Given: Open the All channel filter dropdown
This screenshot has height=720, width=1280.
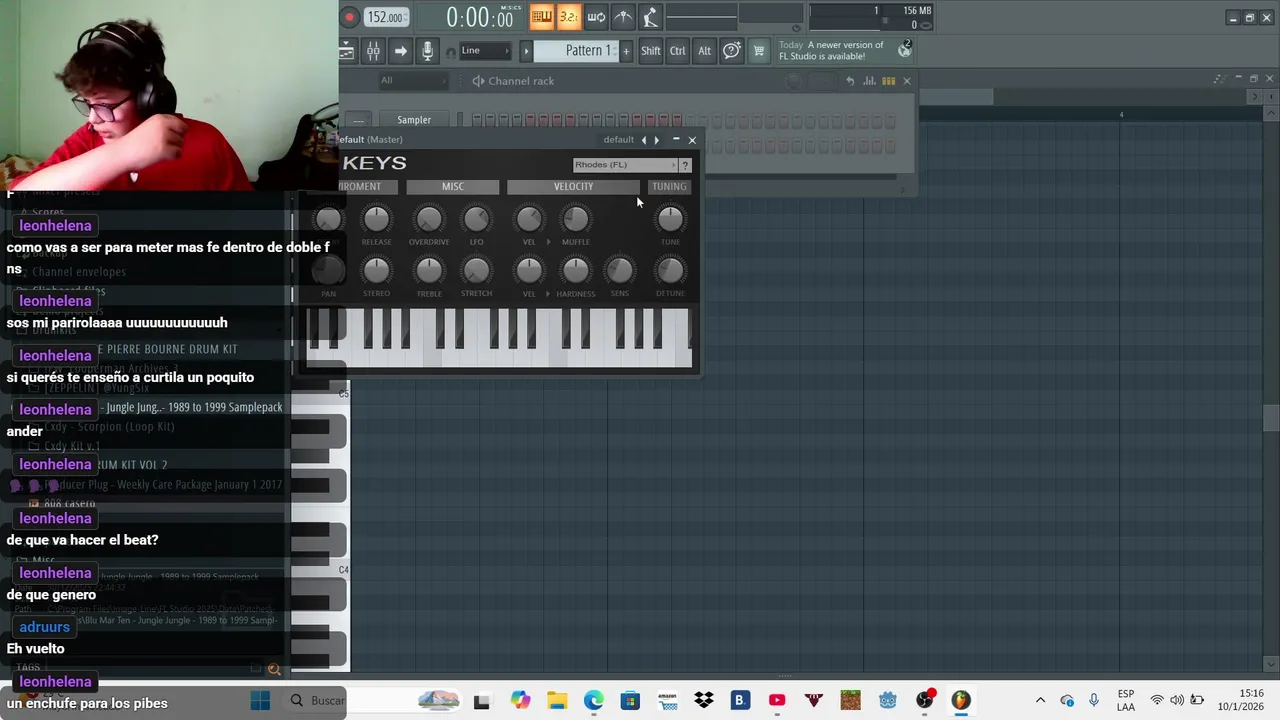Looking at the screenshot, I should 412,81.
